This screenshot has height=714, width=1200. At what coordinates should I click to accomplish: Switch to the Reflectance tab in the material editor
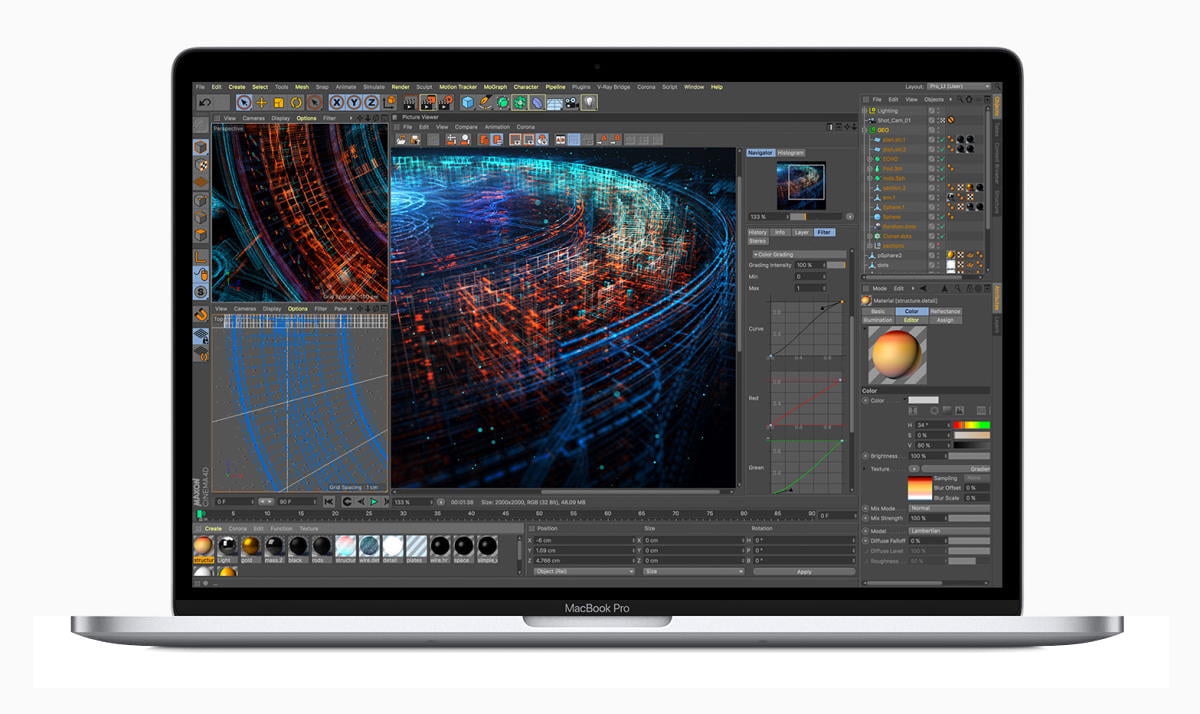(x=945, y=311)
